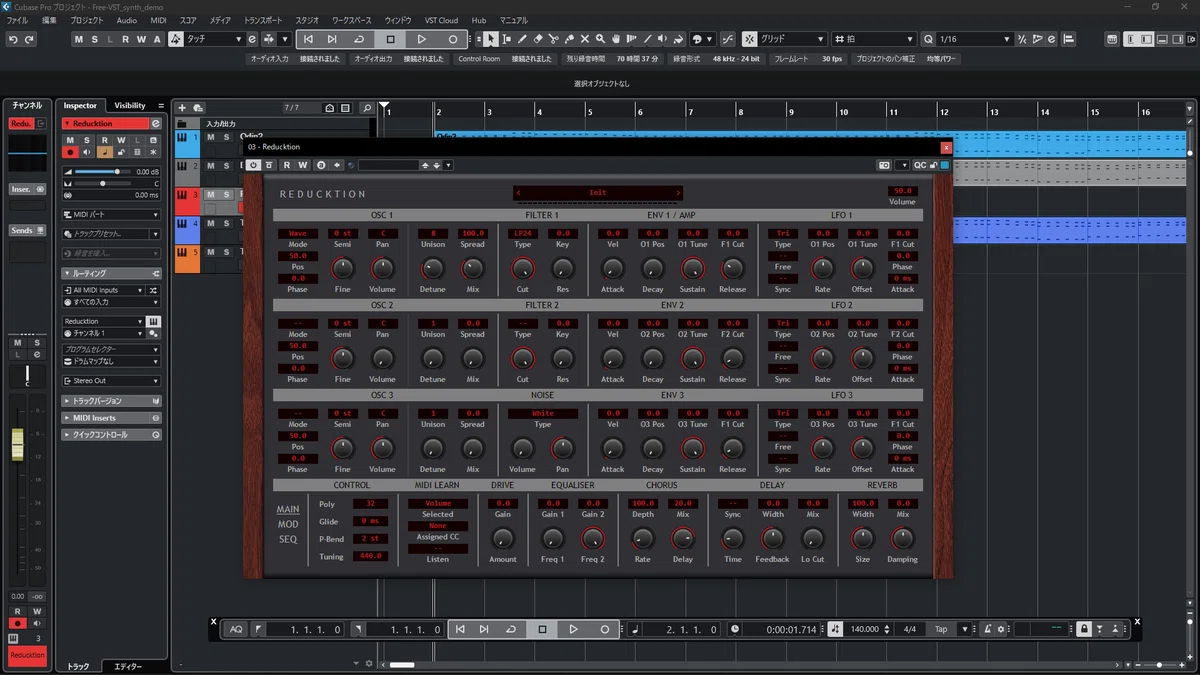This screenshot has height=675, width=1200.
Task: Solo track 2 in track list
Action: (x=226, y=165)
